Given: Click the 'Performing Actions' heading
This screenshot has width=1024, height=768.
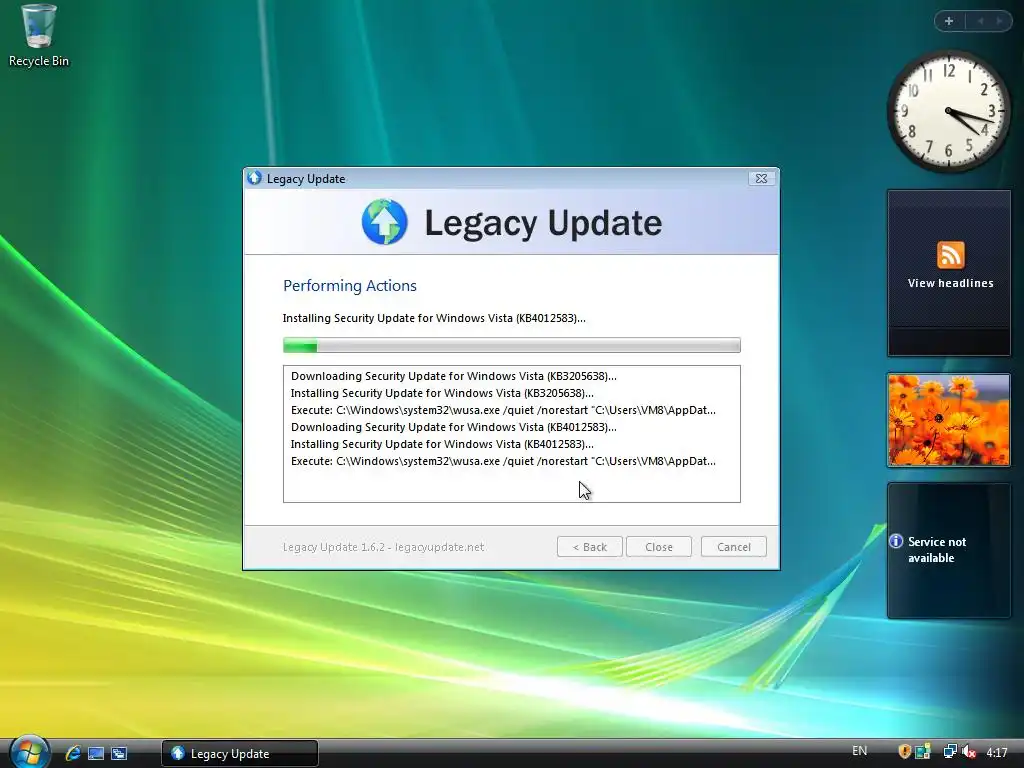Looking at the screenshot, I should point(349,285).
